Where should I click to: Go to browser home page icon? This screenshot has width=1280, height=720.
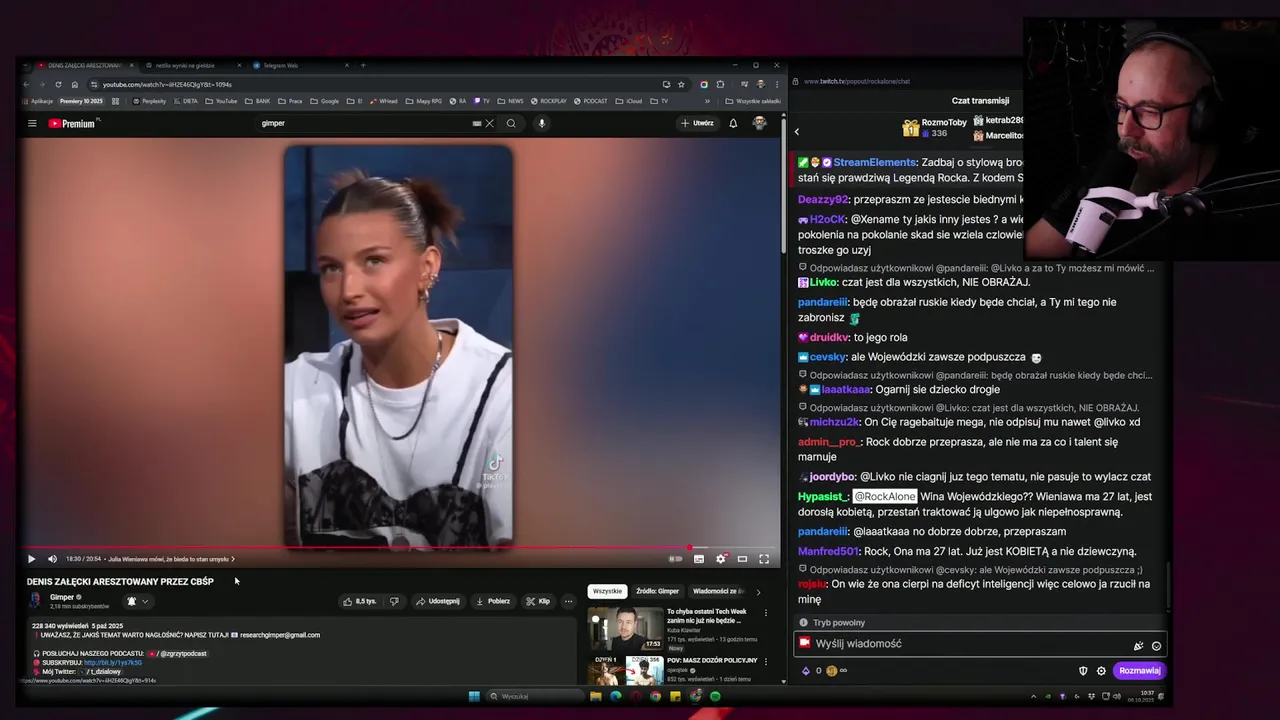point(74,85)
